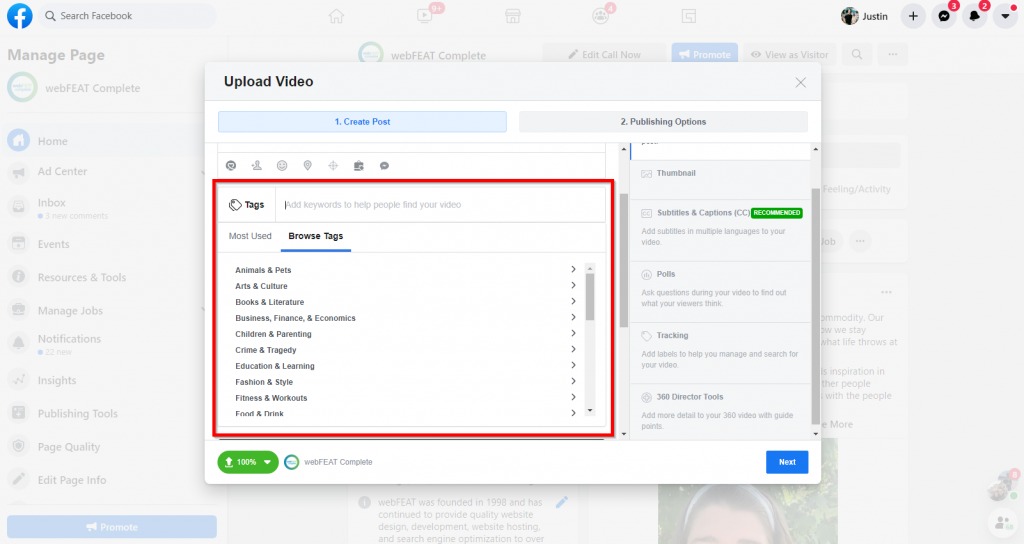Open the Marketplace icon in the top bar
The width and height of the screenshot is (1024, 544).
[x=513, y=16]
